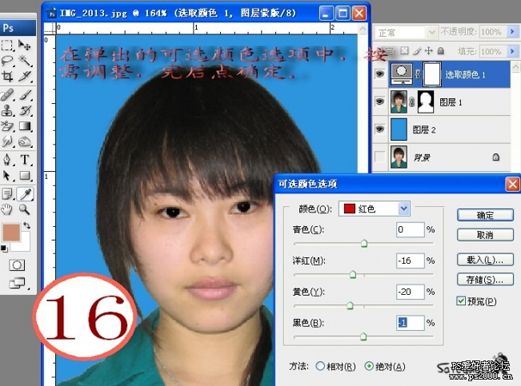The width and height of the screenshot is (521, 386).
Task: Select the Zoom magnifier tool
Action: click(x=24, y=209)
